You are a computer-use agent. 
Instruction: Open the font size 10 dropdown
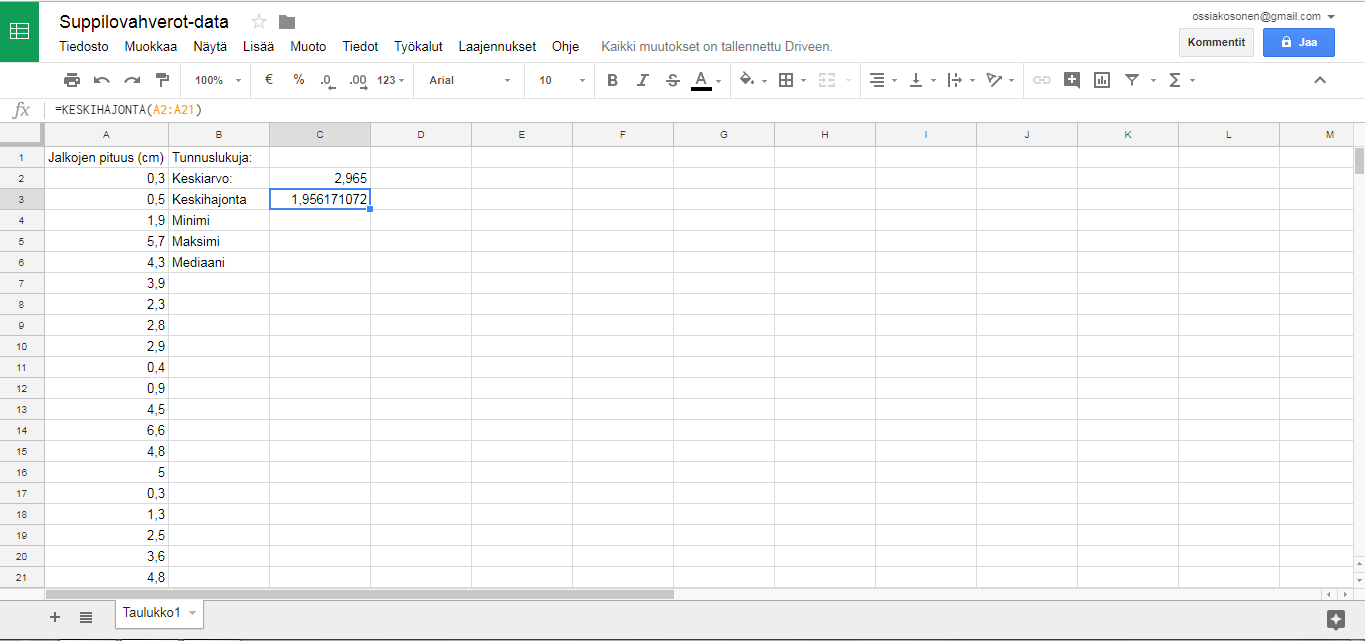click(x=560, y=80)
